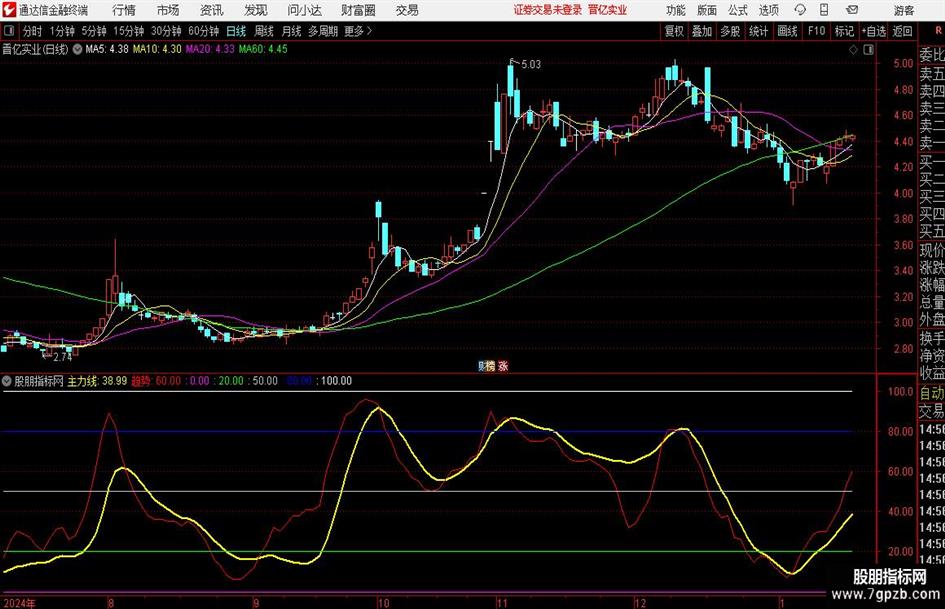Click the MA10: 4.30 indicator value
This screenshot has height=609, width=945.
pyautogui.click(x=157, y=49)
